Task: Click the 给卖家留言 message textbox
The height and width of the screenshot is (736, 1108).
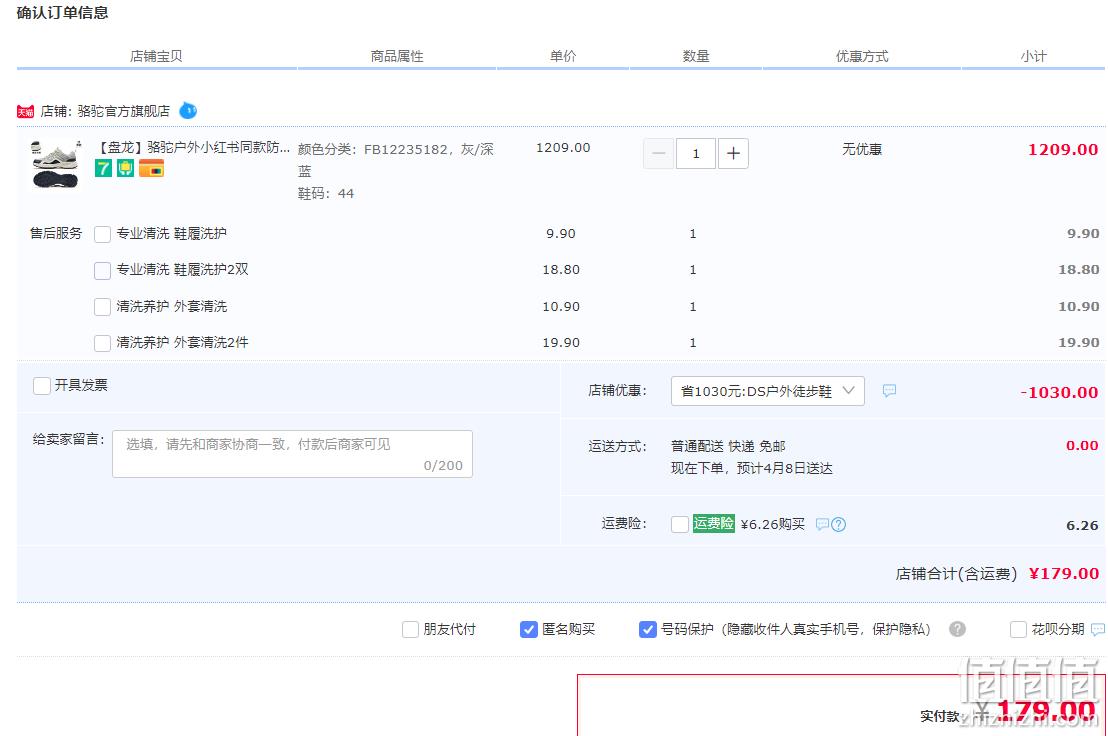Action: 293,454
